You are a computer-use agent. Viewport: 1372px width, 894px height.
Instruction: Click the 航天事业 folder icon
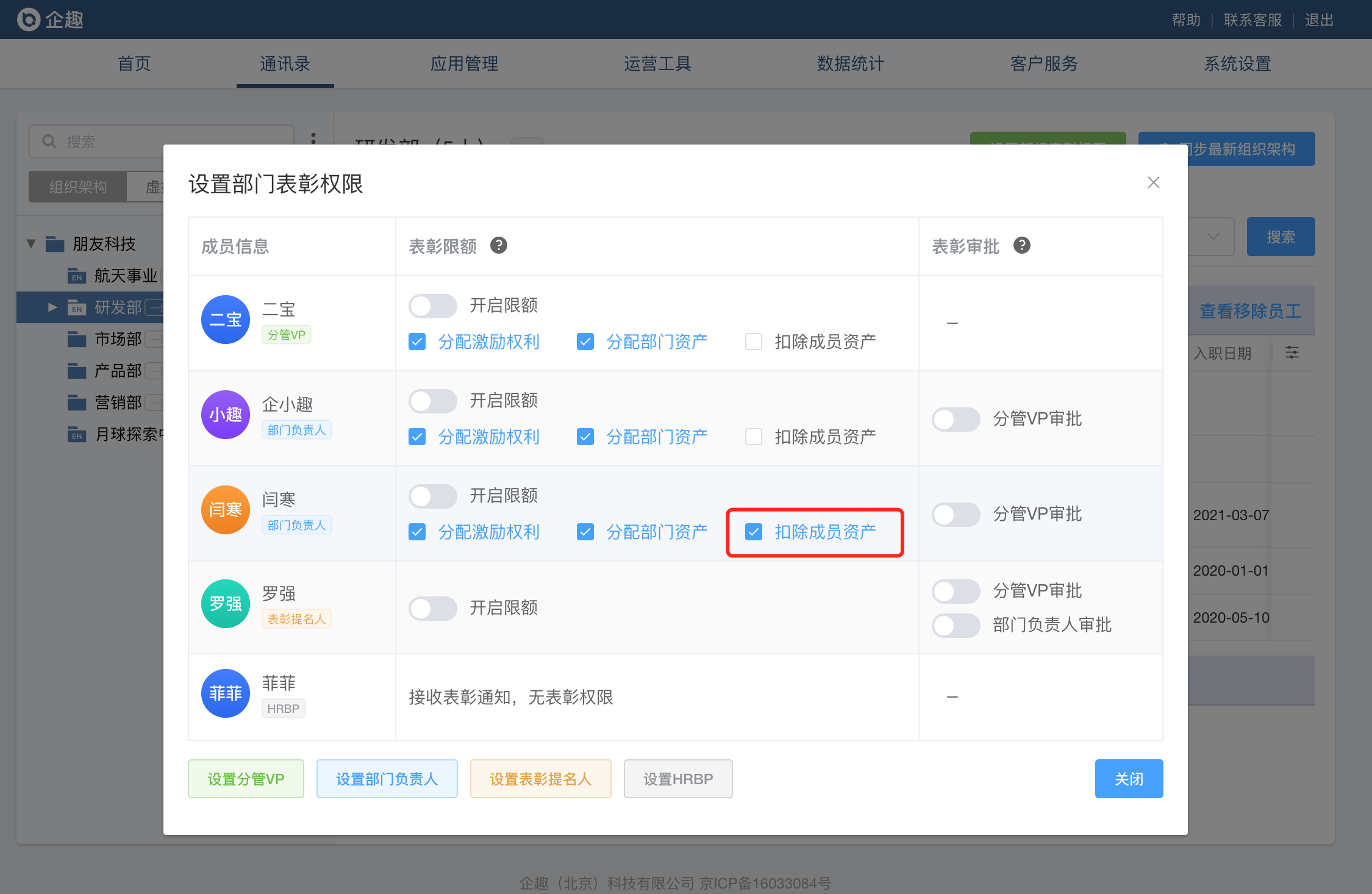pyautogui.click(x=76, y=276)
